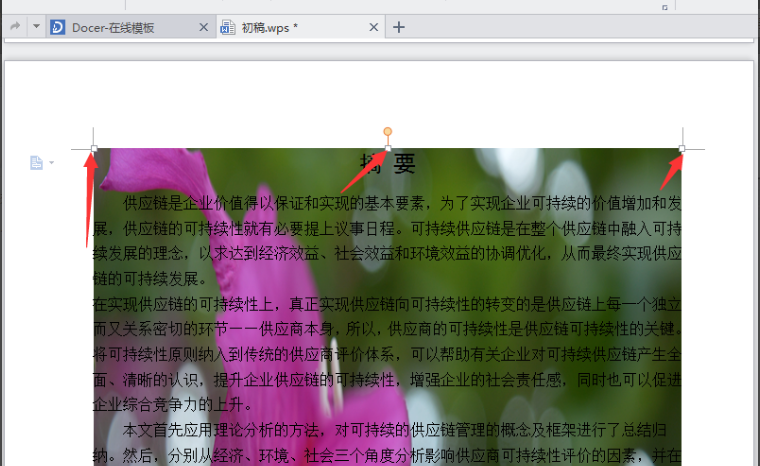
Task: Expand the paragraph layout icon dropdown arrow
Action: [51, 162]
